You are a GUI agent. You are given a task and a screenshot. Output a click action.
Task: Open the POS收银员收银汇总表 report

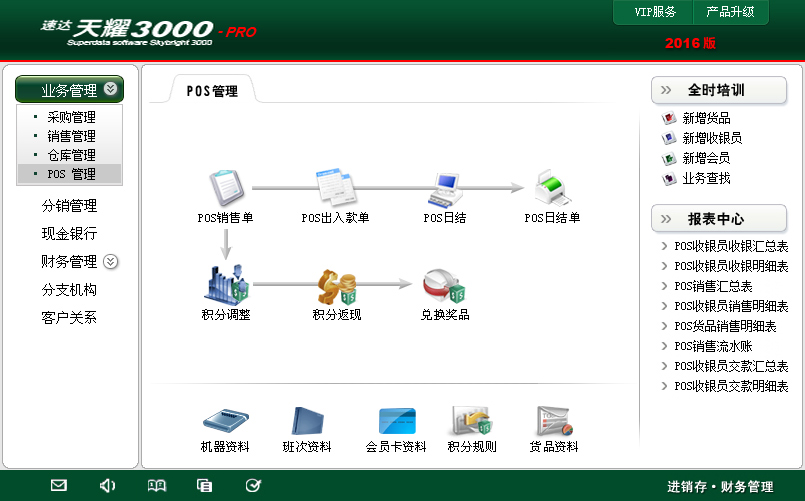(731, 246)
